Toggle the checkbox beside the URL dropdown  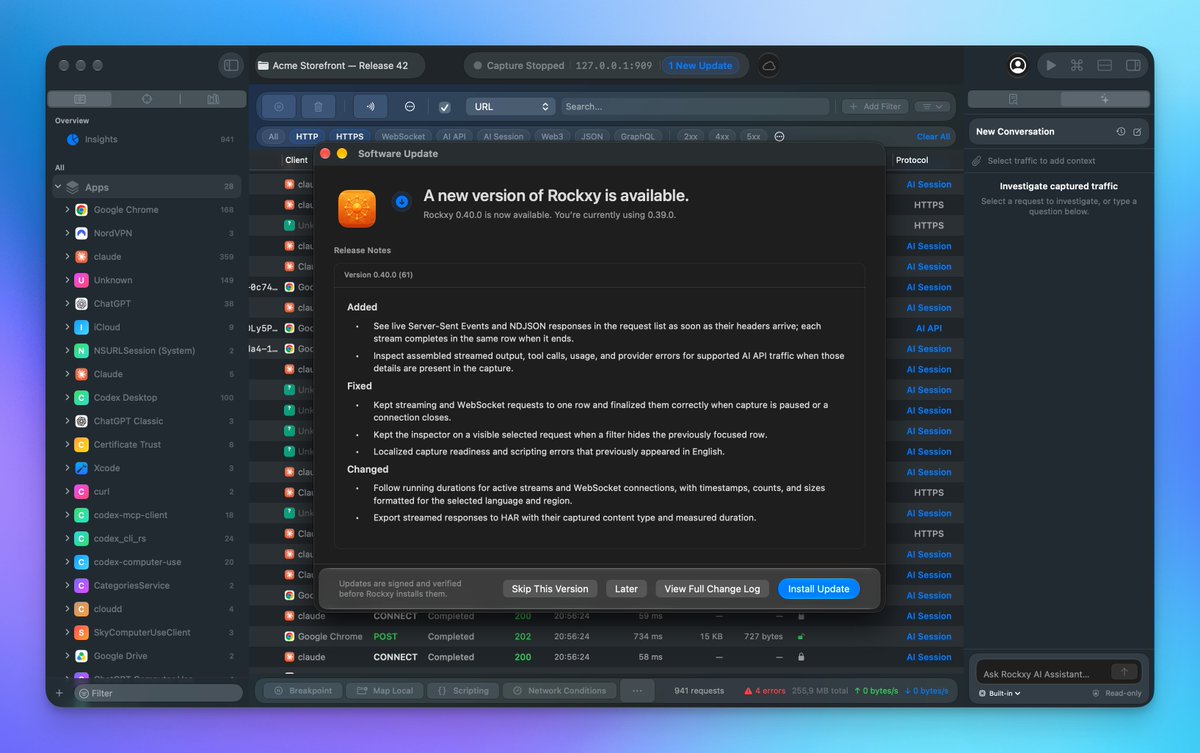point(445,107)
